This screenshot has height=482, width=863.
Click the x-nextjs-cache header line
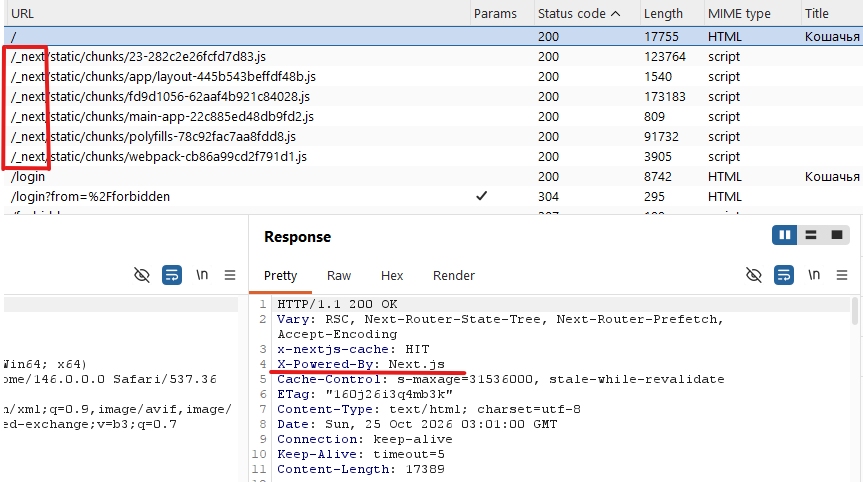(x=353, y=349)
